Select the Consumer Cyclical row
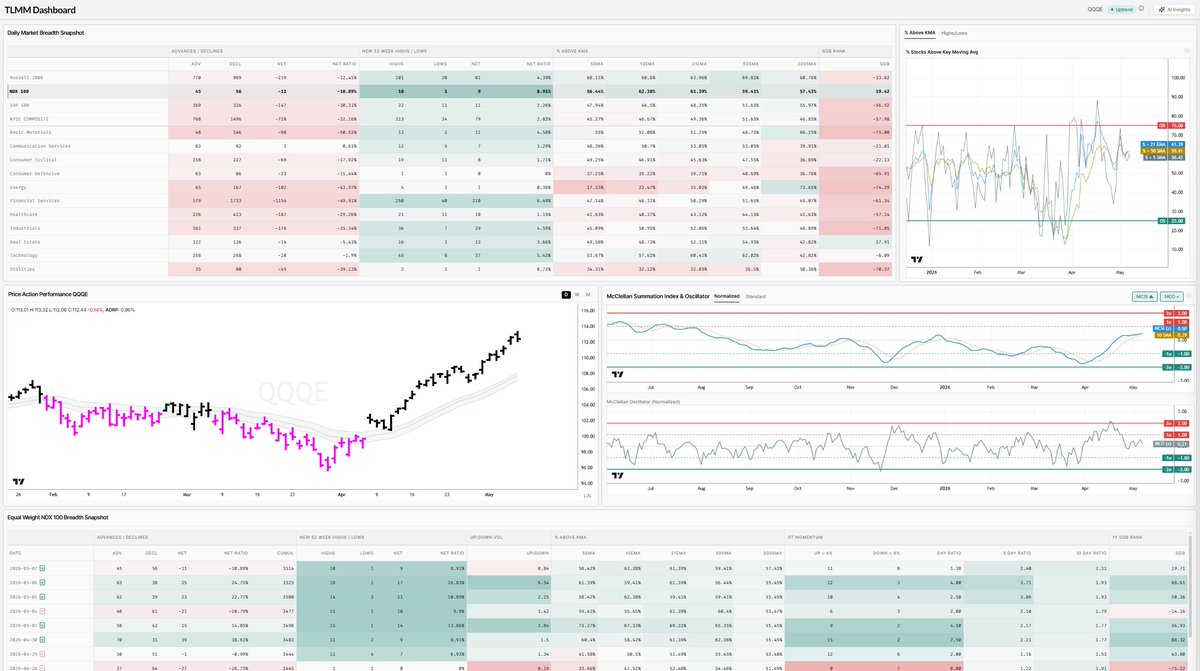The image size is (1200, 671). pos(449,159)
